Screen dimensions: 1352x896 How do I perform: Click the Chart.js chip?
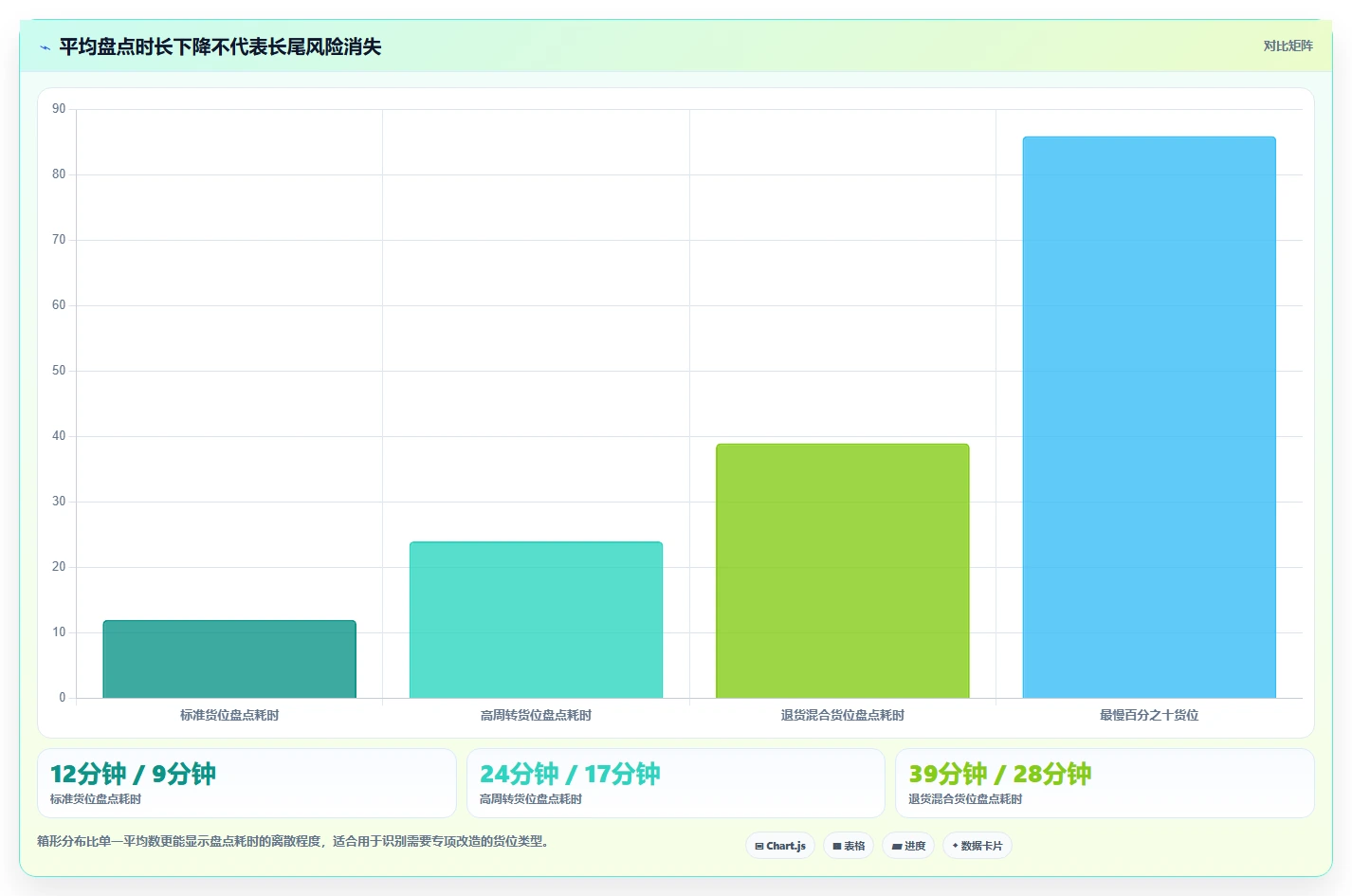pyautogui.click(x=780, y=846)
